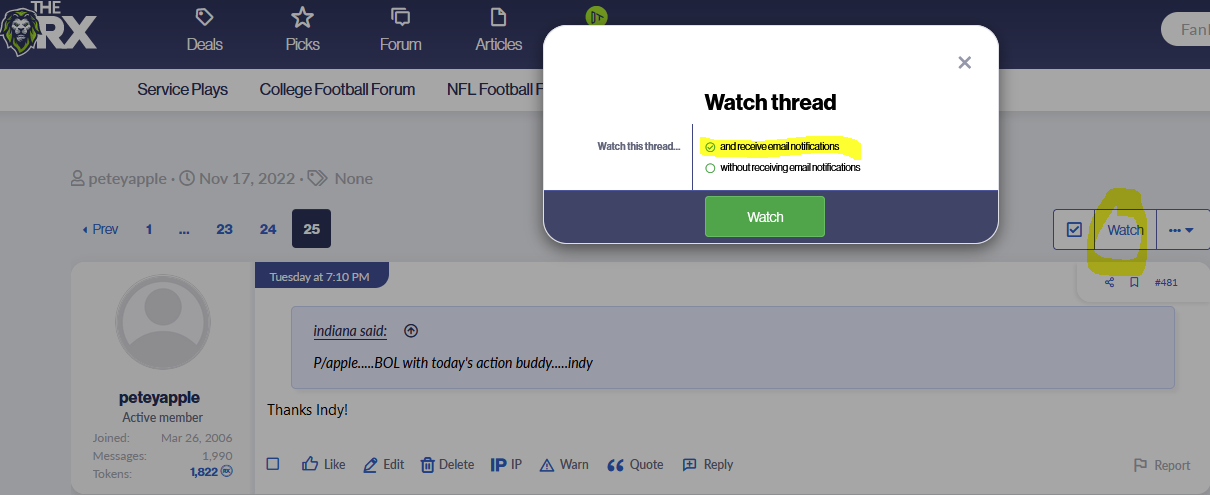Click peteyapple's avatar image
1210x495 pixels.
[x=163, y=323]
